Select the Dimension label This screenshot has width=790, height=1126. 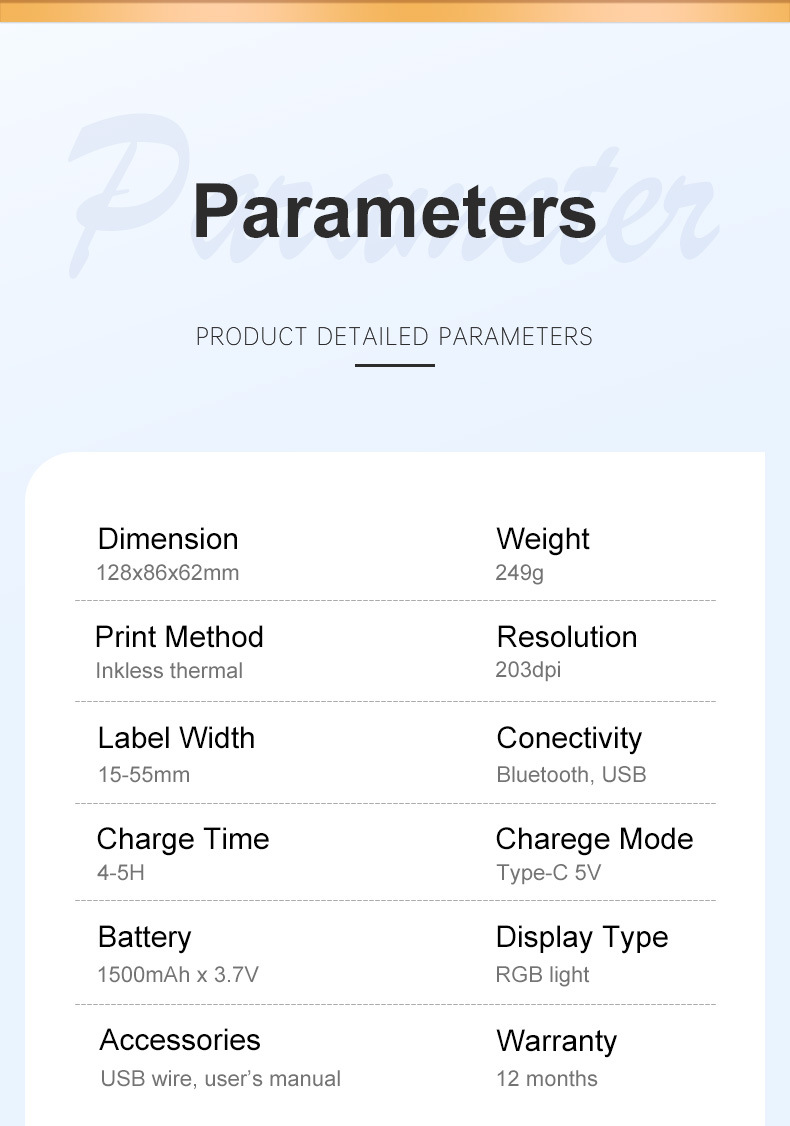pos(168,539)
